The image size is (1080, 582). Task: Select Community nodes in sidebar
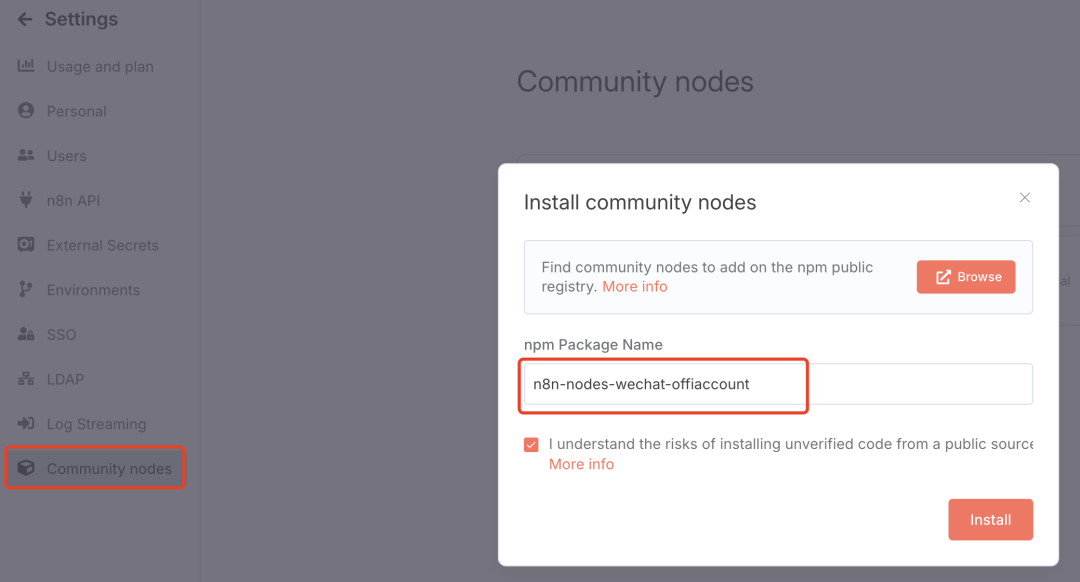coord(109,468)
